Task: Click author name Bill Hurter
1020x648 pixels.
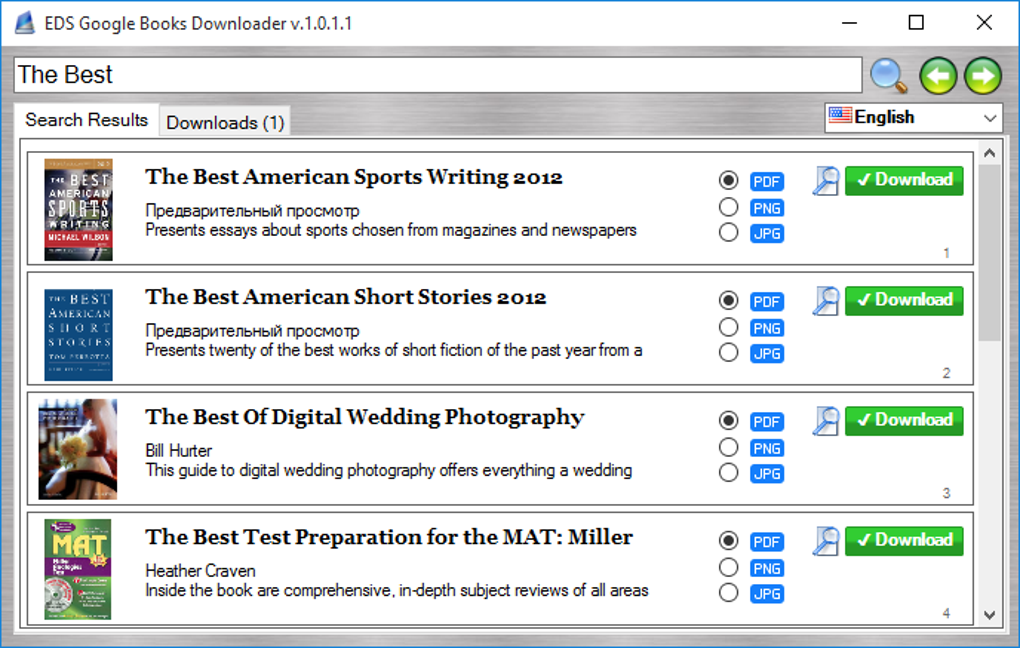Action: tap(178, 451)
